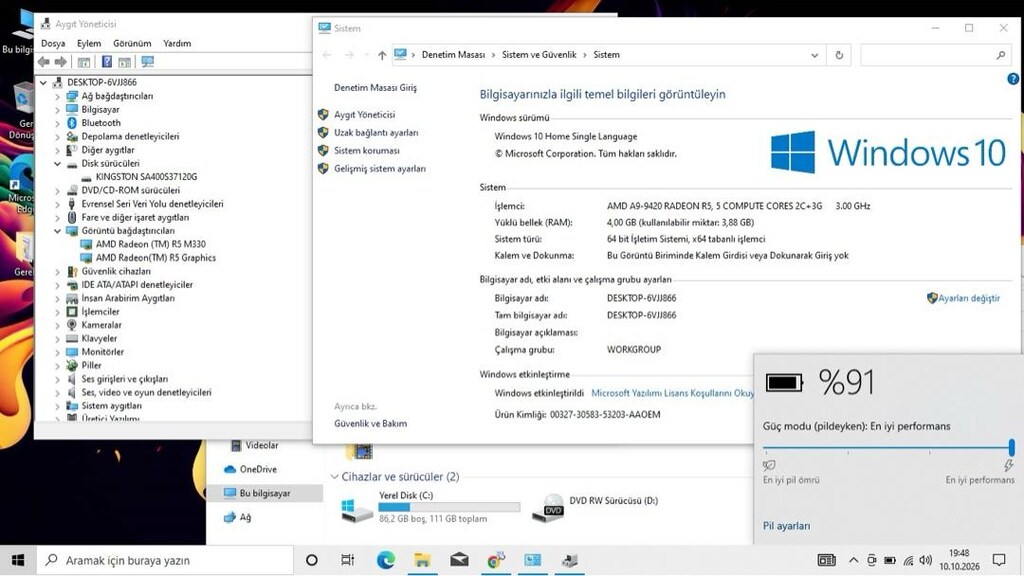Open the notification center icon
Viewport: 1024px width, 576px height.
pos(999,560)
